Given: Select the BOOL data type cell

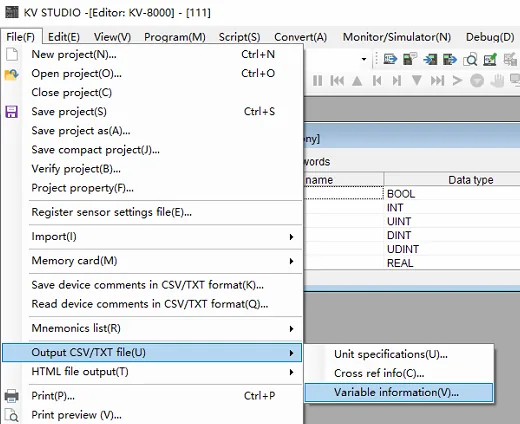Looking at the screenshot, I should (x=452, y=194).
